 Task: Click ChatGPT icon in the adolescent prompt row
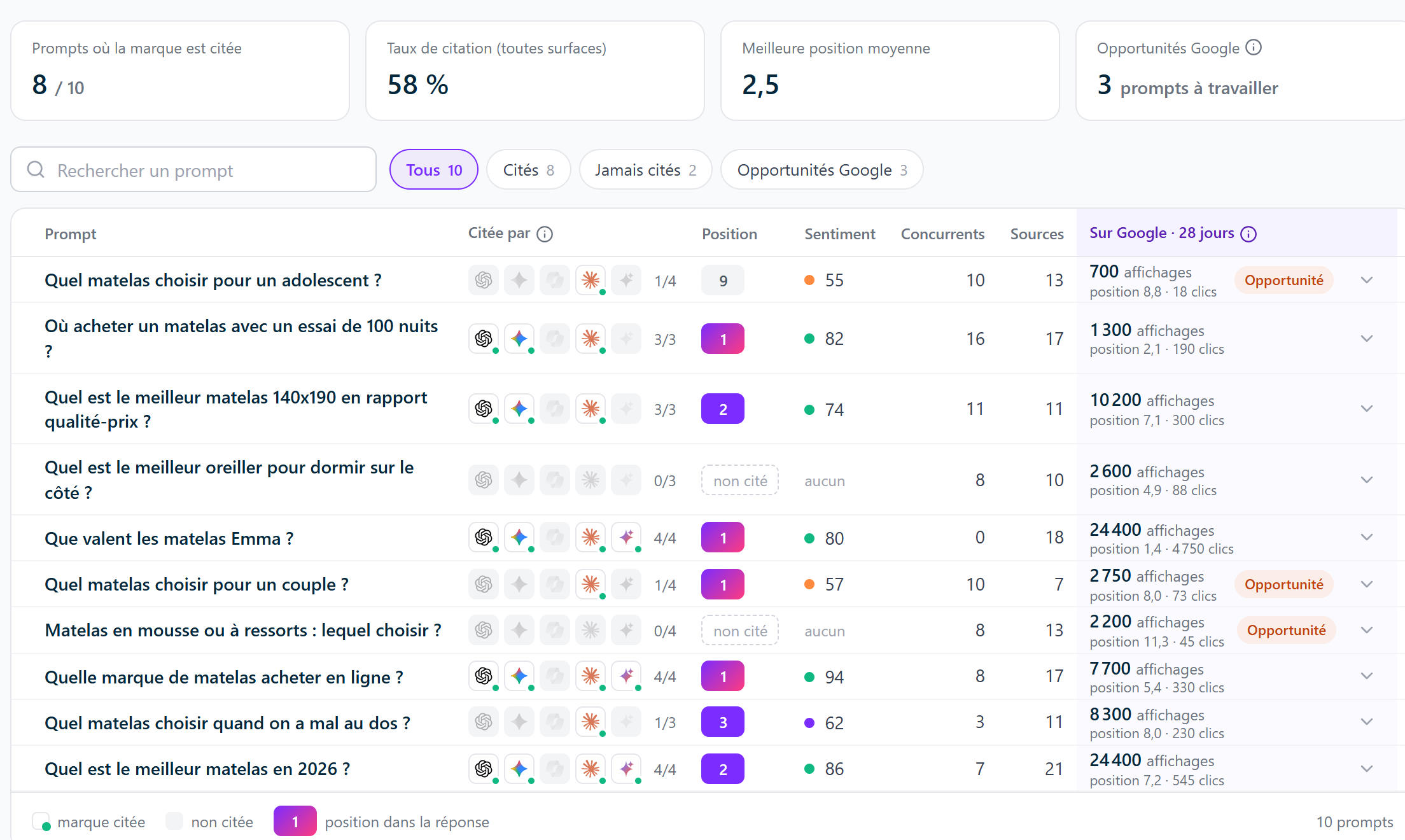(484, 280)
